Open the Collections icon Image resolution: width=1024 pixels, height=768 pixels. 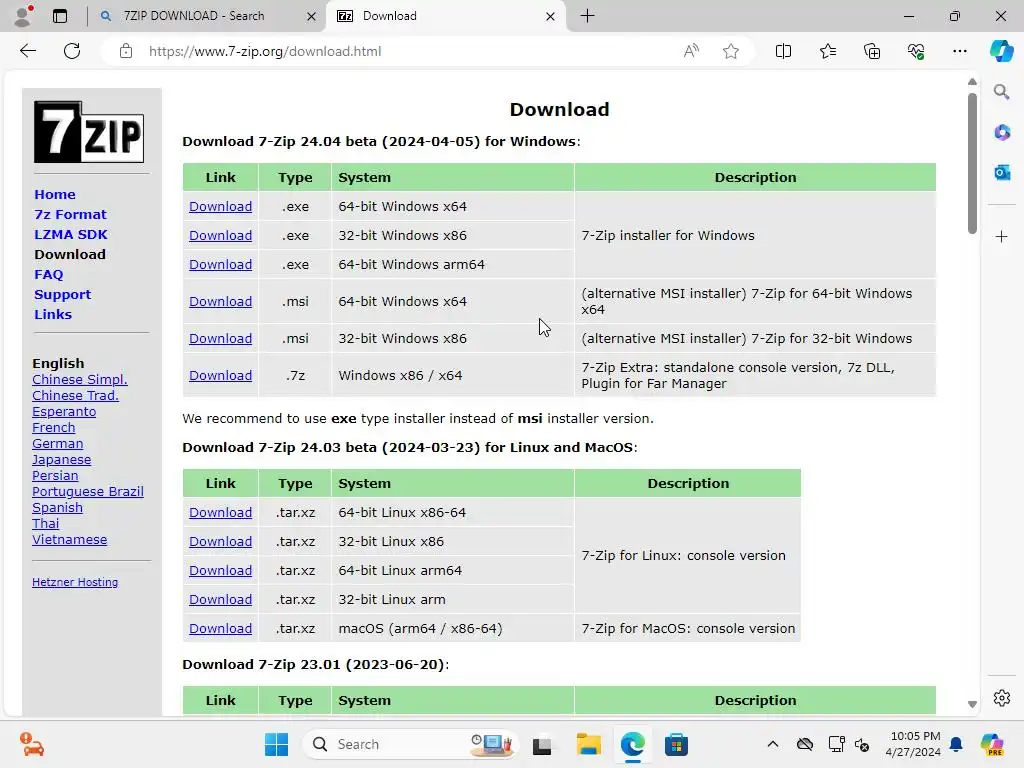pyautogui.click(x=872, y=51)
